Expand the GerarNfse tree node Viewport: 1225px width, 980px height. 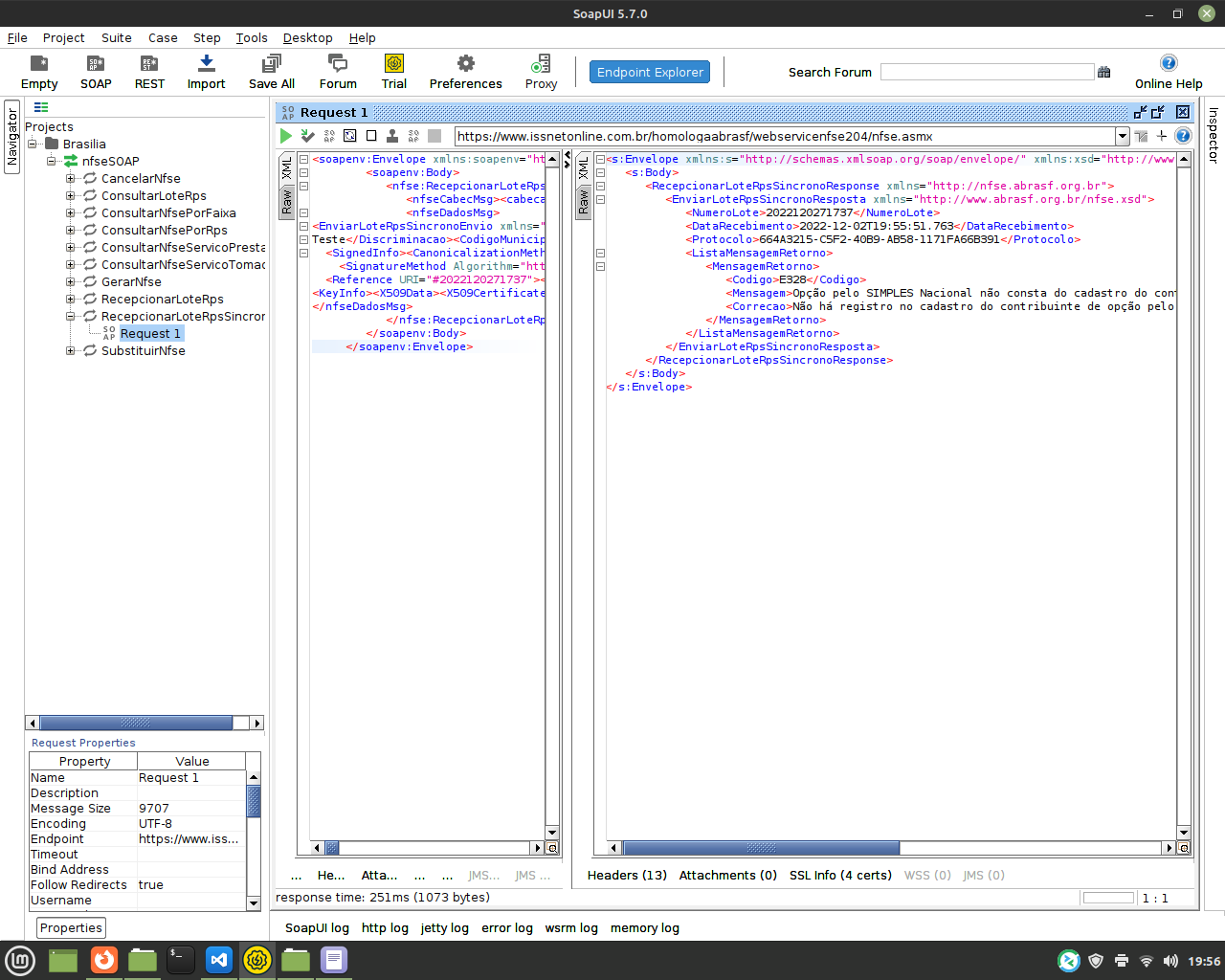[x=70, y=281]
